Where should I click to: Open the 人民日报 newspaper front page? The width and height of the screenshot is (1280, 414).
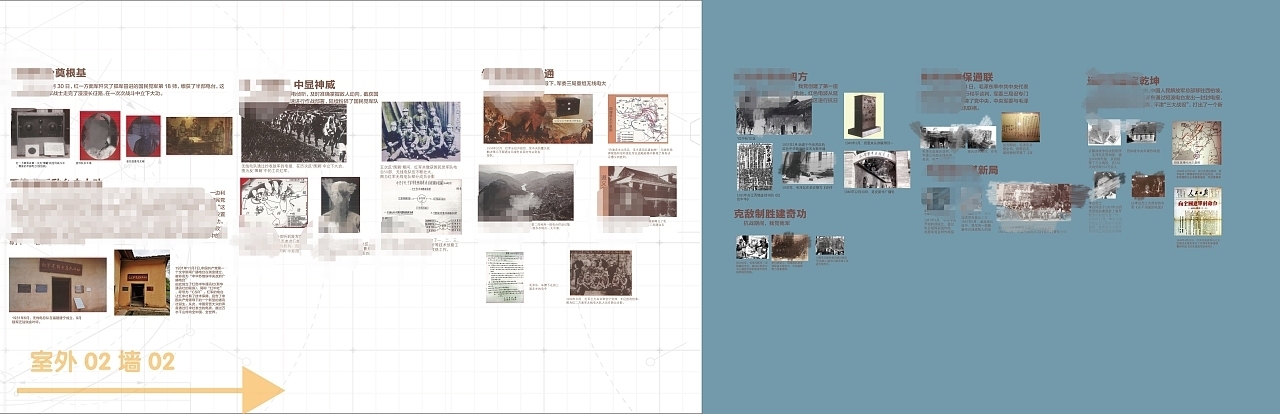click(1198, 211)
